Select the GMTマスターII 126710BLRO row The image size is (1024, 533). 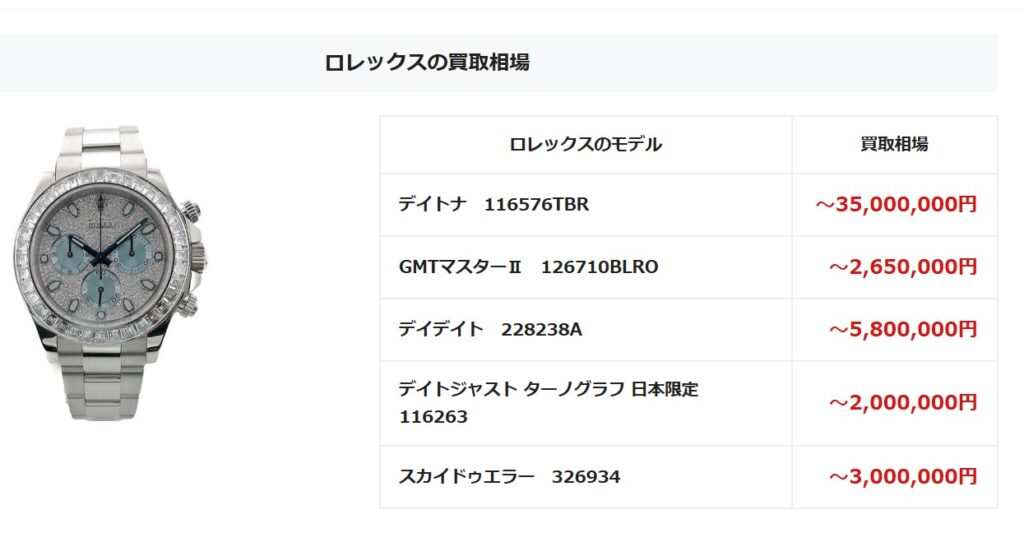[x=688, y=267]
